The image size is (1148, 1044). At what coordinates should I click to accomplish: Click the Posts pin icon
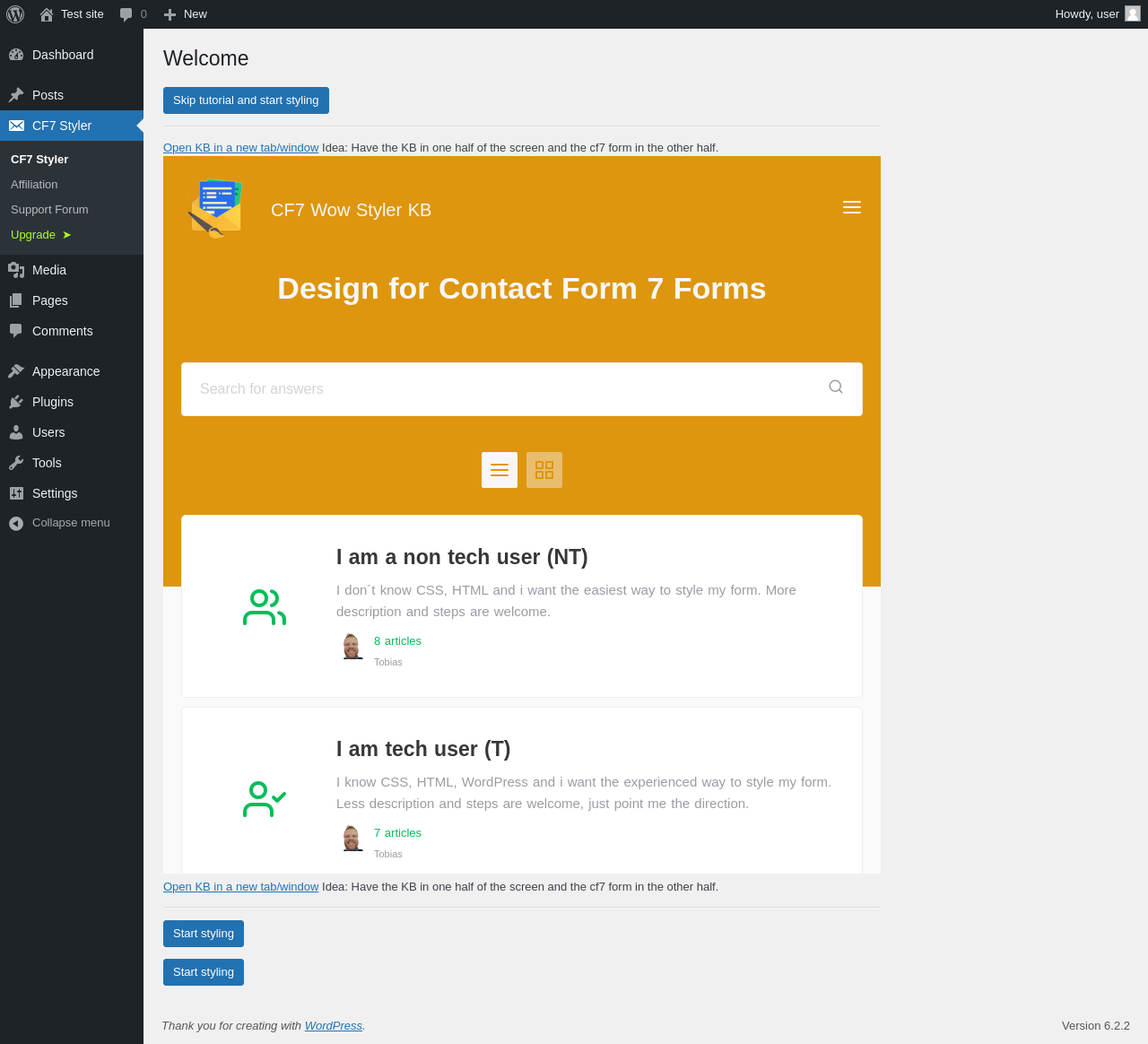click(x=16, y=95)
